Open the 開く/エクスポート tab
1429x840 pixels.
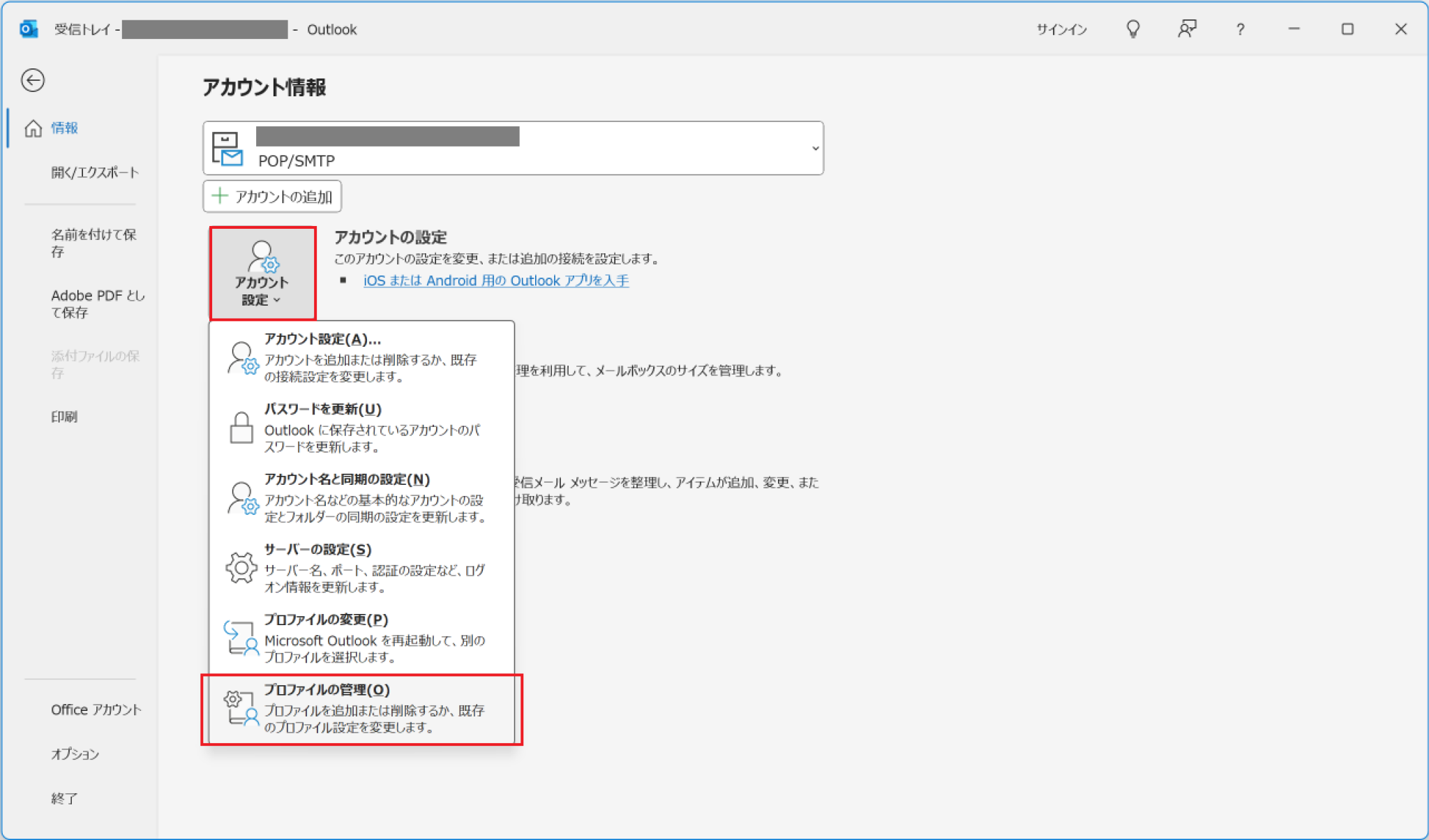pyautogui.click(x=95, y=172)
